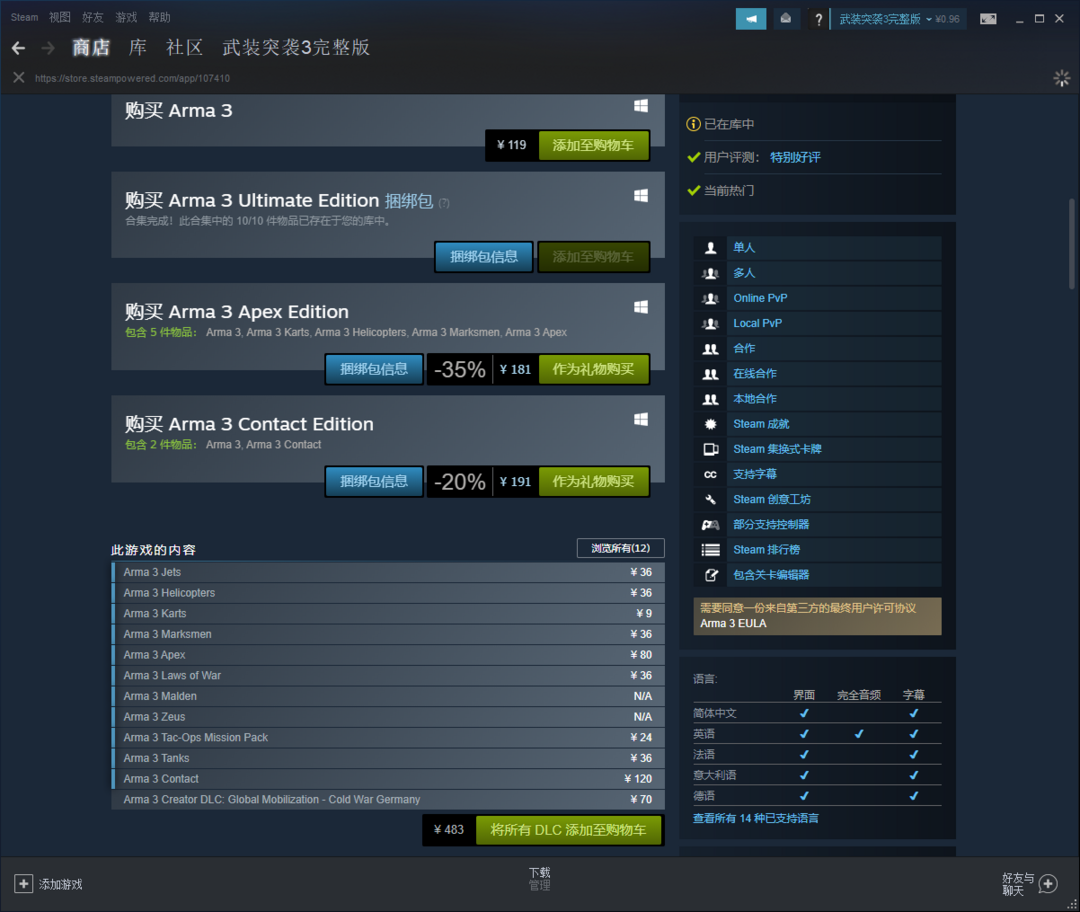Go back with the left arrow
The image size is (1080, 912).
[19, 48]
